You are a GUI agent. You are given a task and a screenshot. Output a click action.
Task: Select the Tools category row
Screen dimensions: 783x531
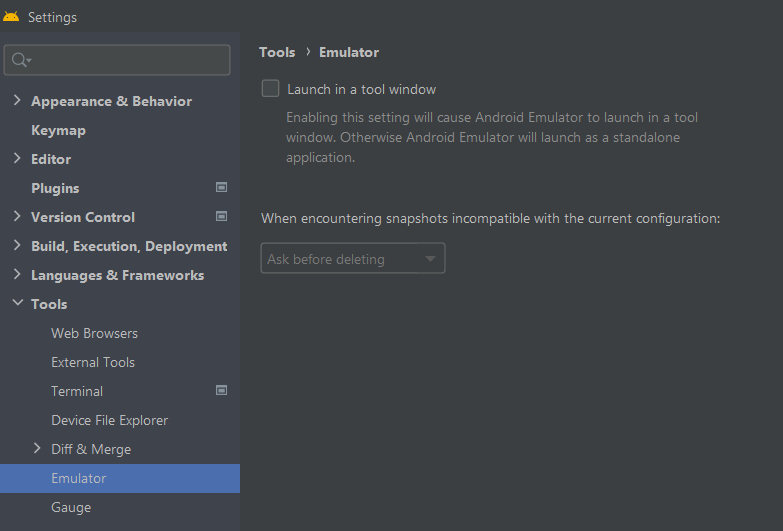click(120, 304)
